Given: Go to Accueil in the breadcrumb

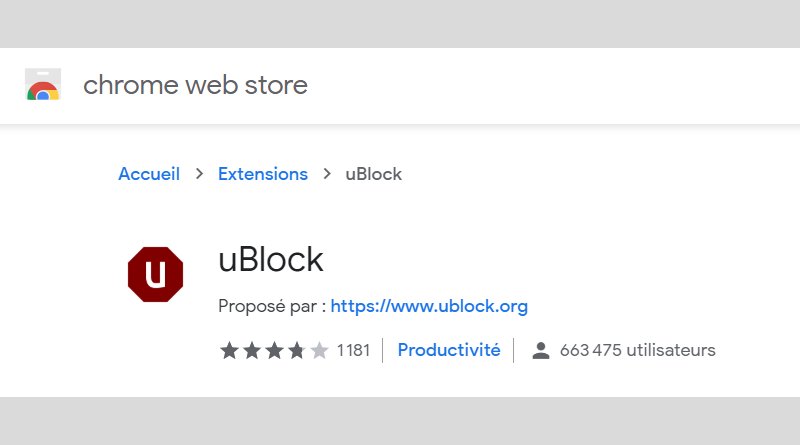Looking at the screenshot, I should [149, 174].
